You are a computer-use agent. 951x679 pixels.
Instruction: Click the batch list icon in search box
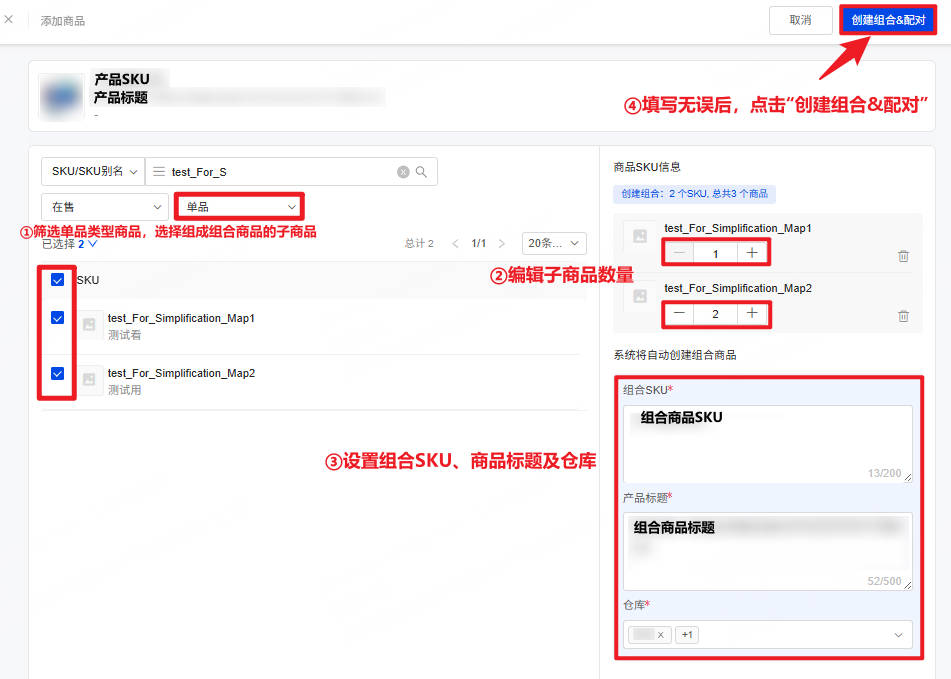click(159, 172)
